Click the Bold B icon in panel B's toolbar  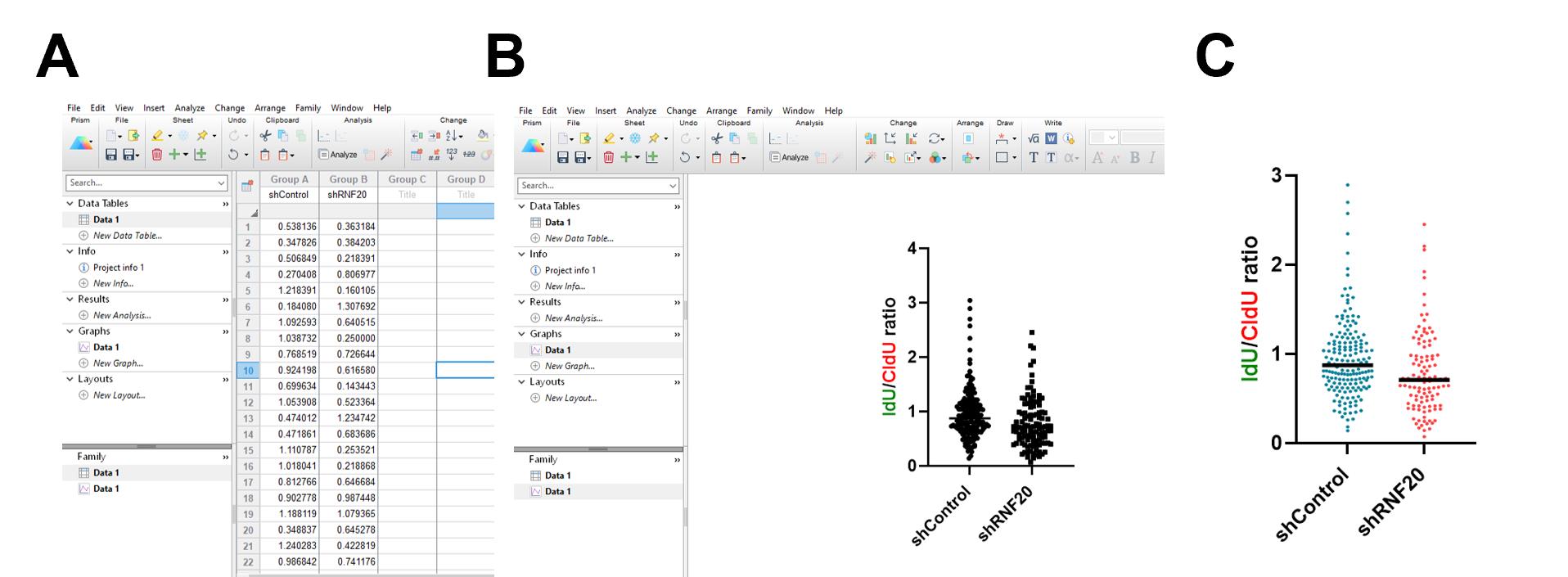click(1135, 157)
